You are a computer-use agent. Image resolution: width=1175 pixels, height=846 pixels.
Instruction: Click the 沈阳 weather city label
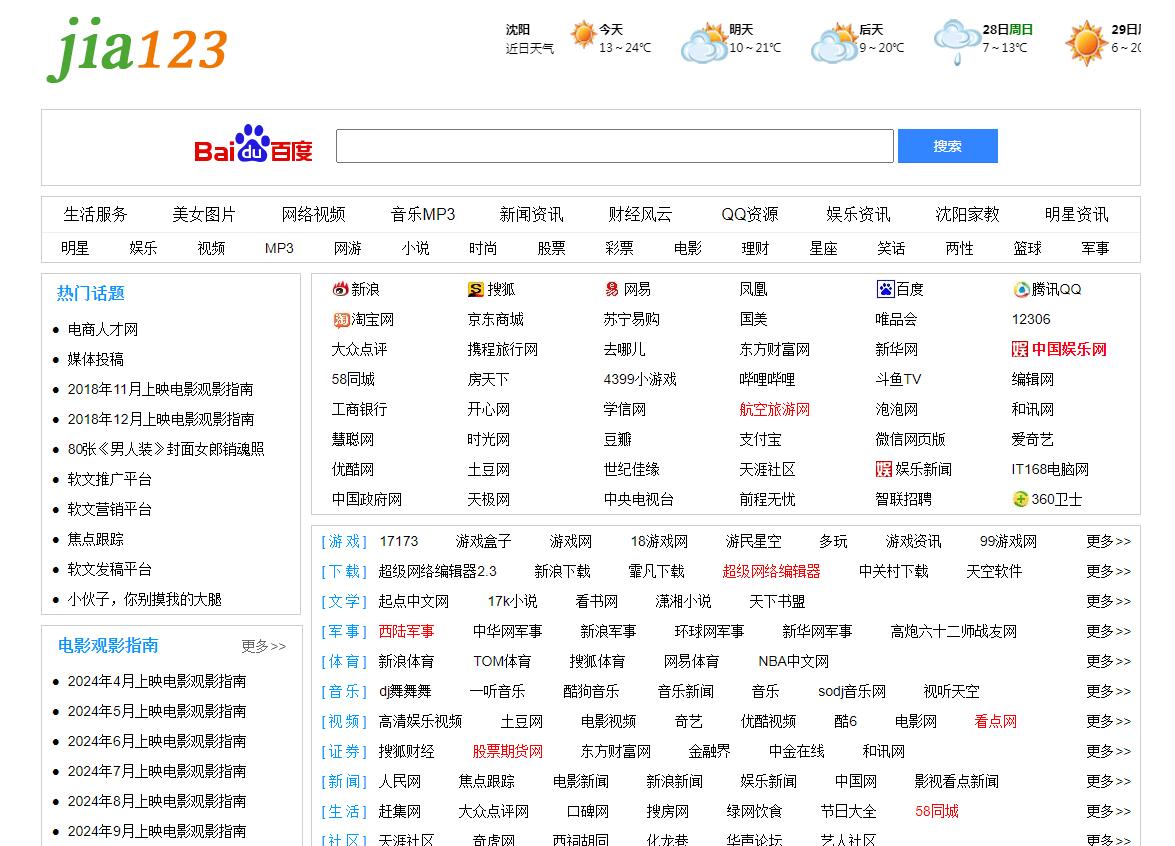tap(518, 29)
